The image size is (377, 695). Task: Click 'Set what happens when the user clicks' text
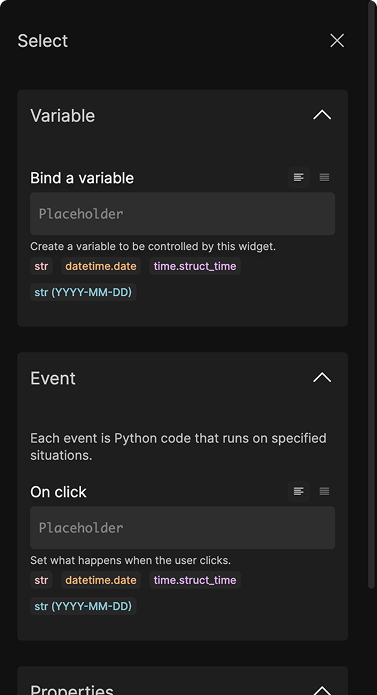[x=130, y=560]
